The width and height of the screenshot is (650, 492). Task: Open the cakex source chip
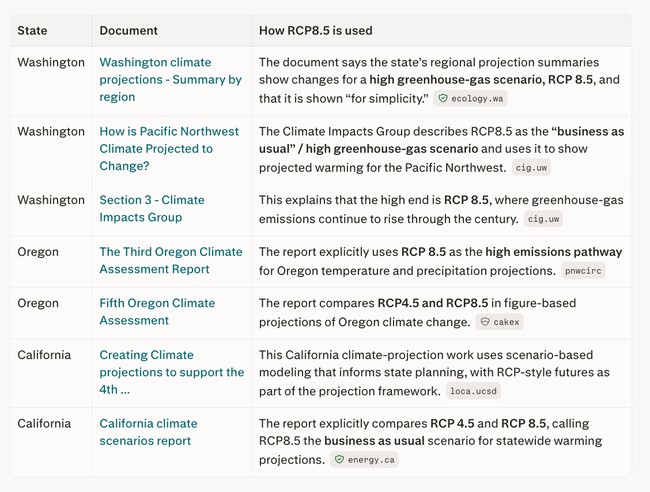tap(500, 322)
